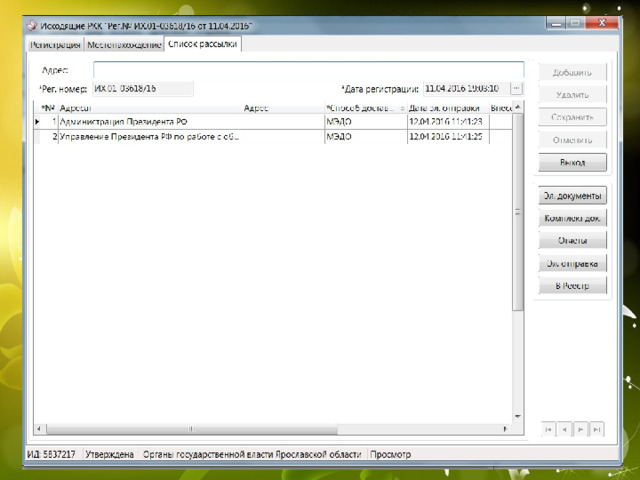Open date picker next to Дата регистрации
The height and width of the screenshot is (480, 640).
517,89
